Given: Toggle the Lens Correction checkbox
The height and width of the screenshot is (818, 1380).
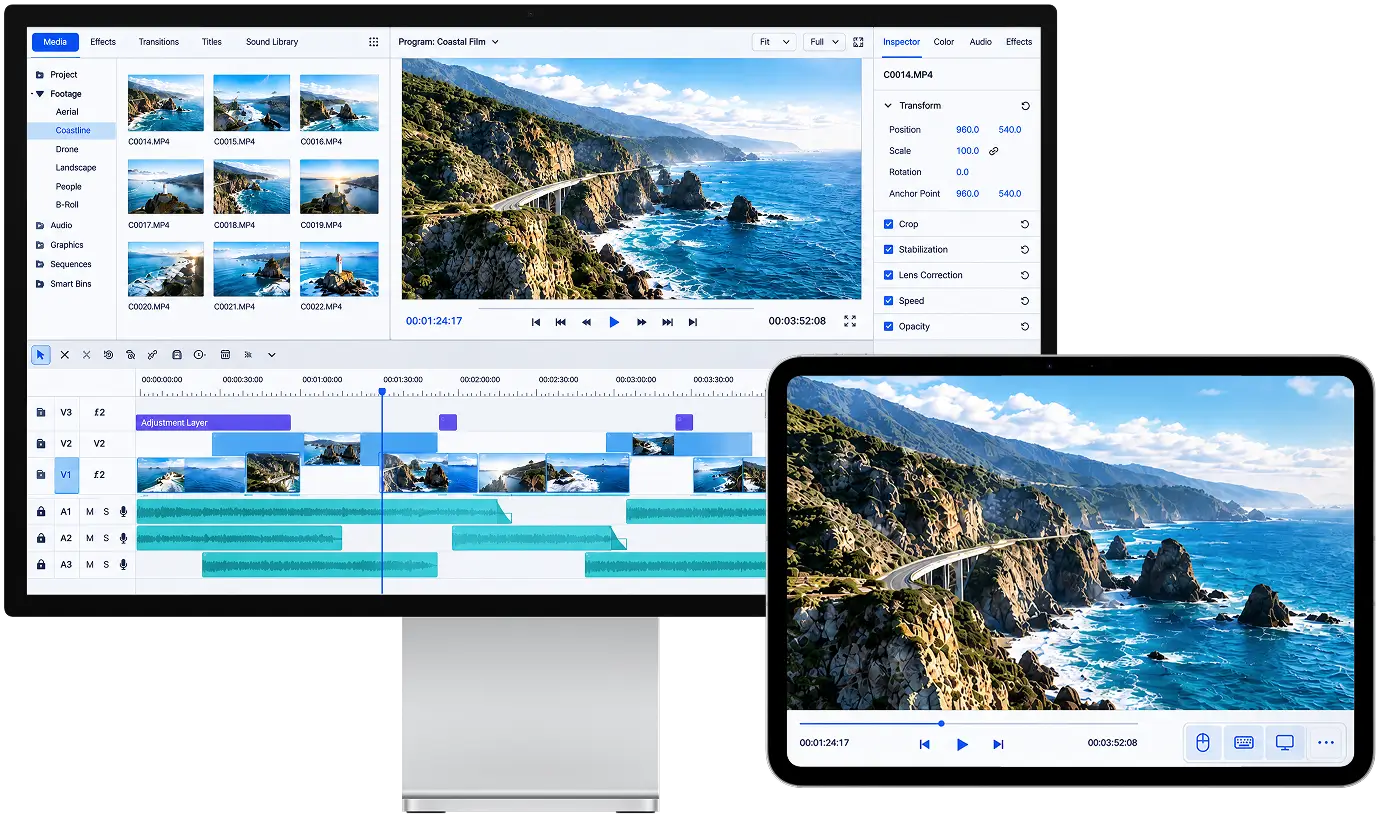Looking at the screenshot, I should (889, 275).
